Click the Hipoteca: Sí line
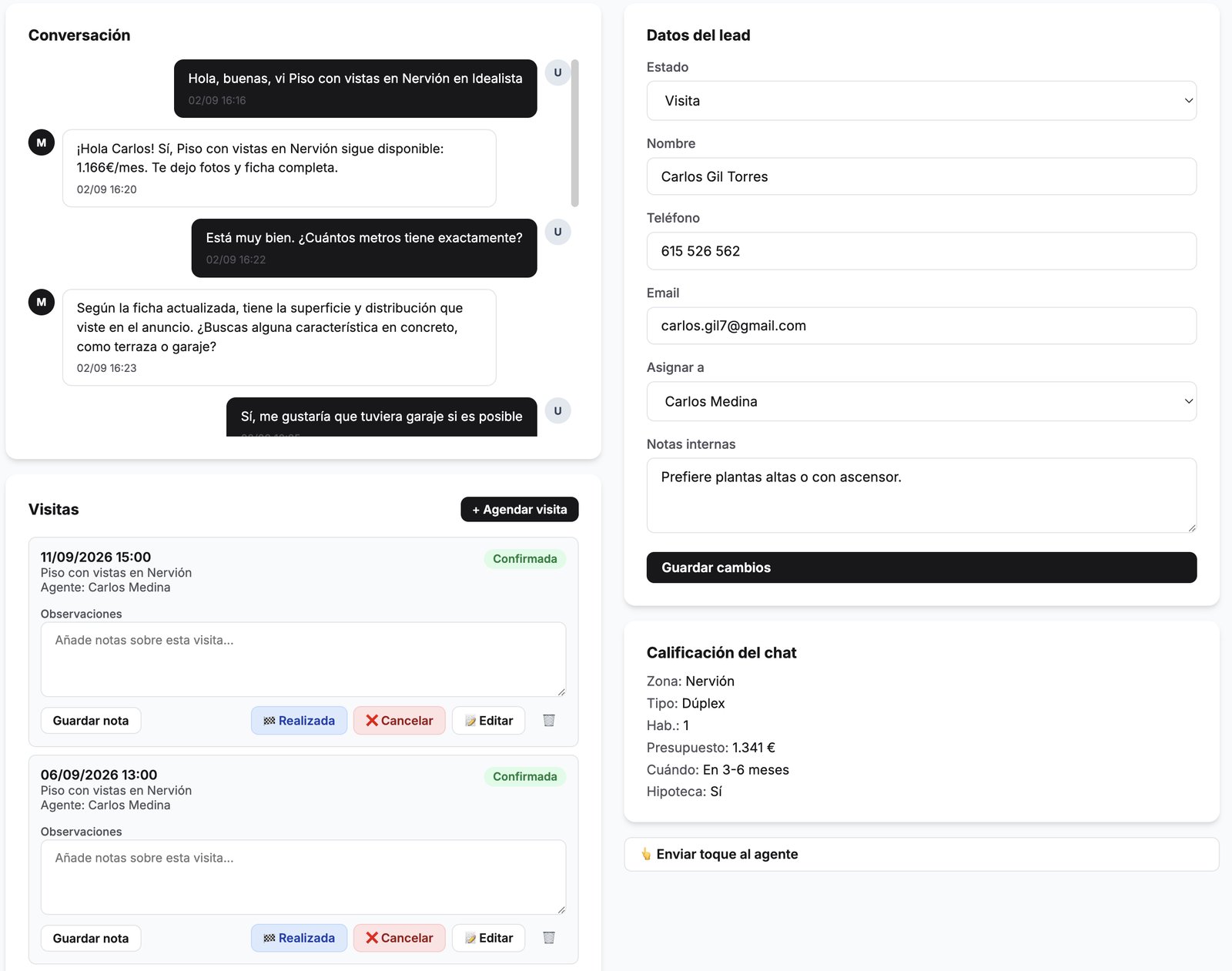This screenshot has height=971, width=1232. point(685,792)
